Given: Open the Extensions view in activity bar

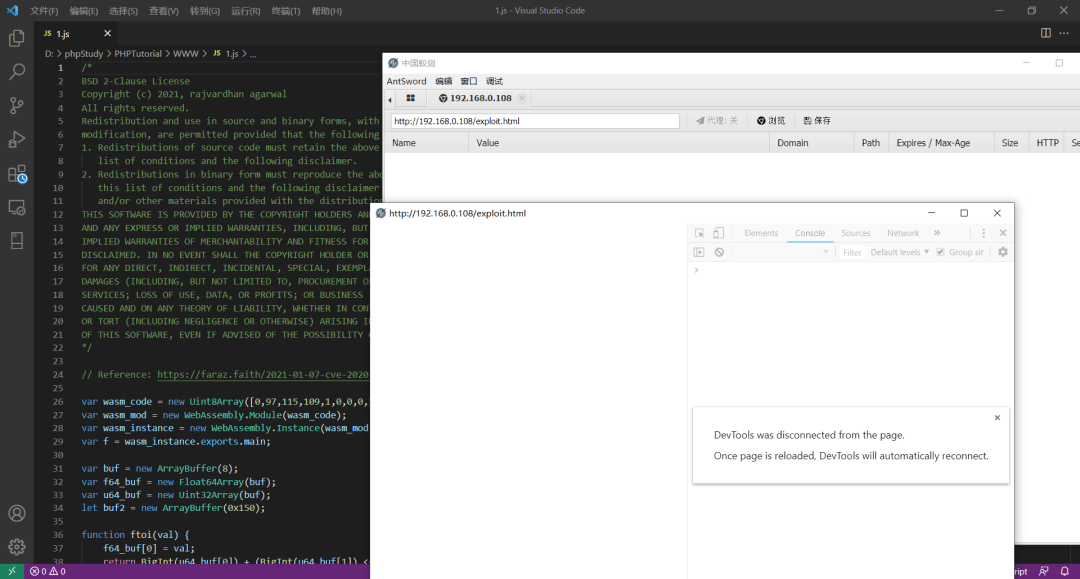Looking at the screenshot, I should point(17,173).
